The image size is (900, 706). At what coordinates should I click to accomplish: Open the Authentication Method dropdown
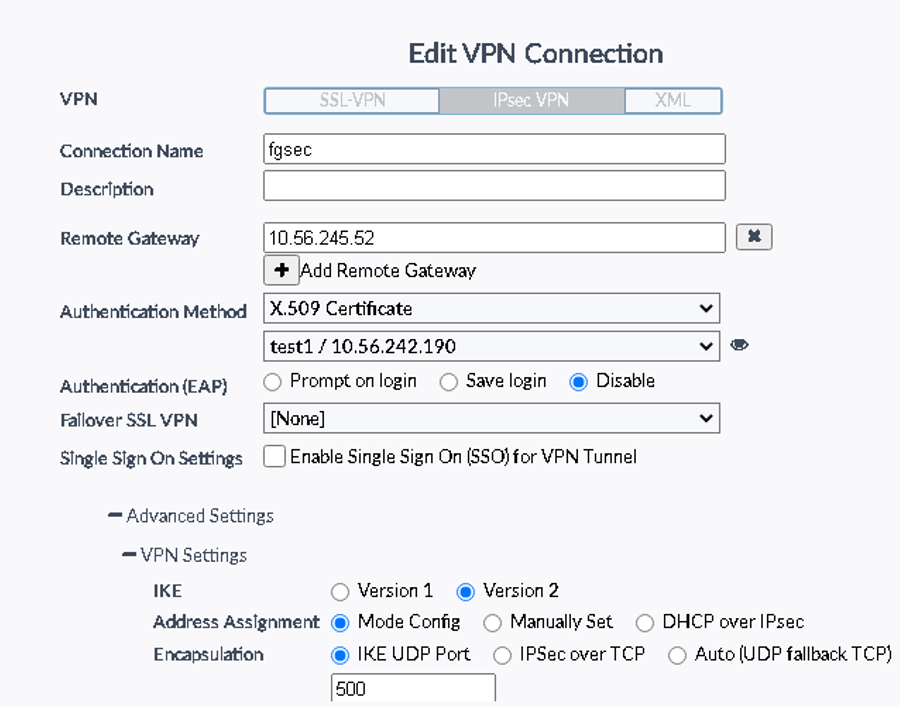pos(491,308)
